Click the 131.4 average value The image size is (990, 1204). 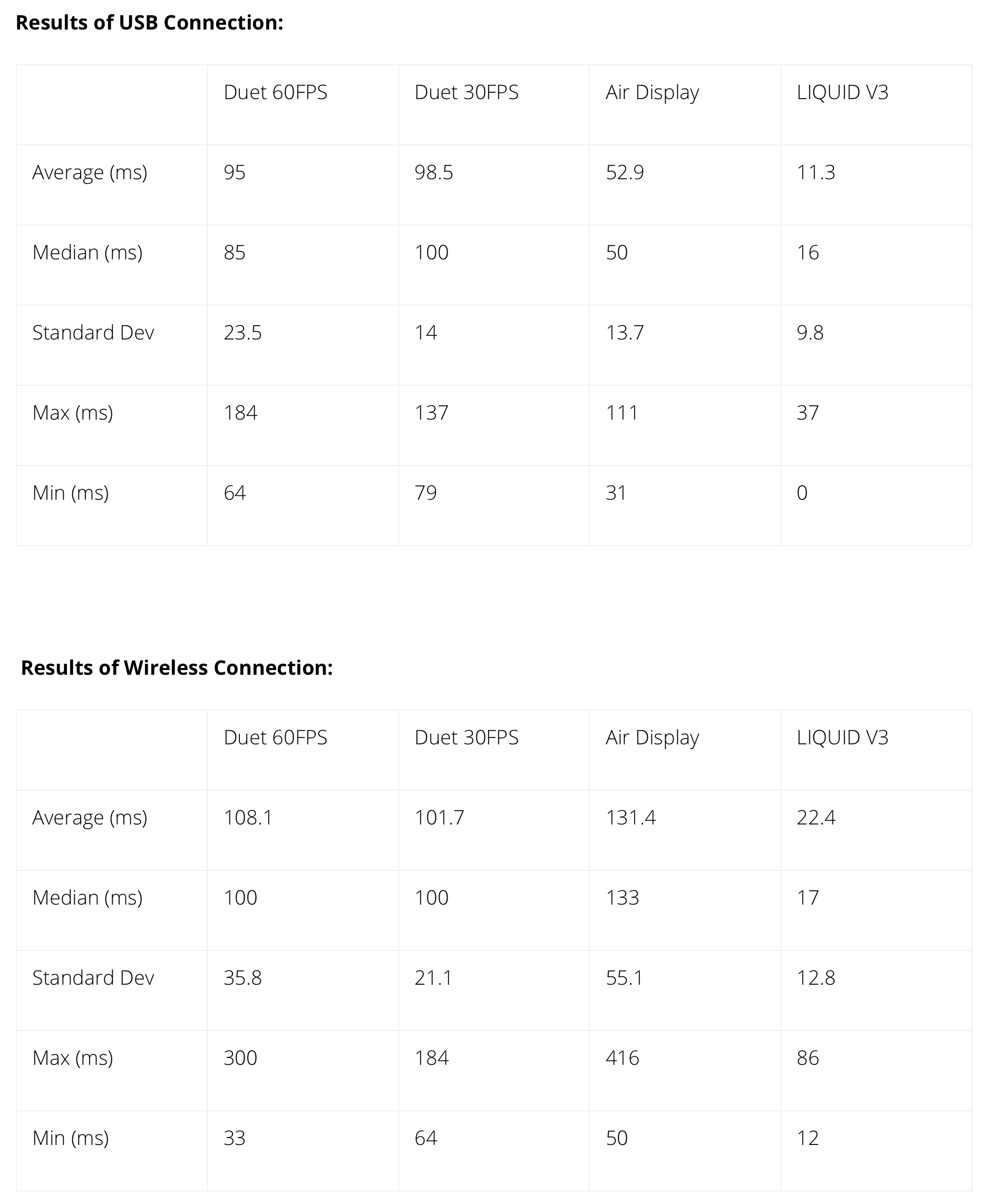click(x=630, y=818)
